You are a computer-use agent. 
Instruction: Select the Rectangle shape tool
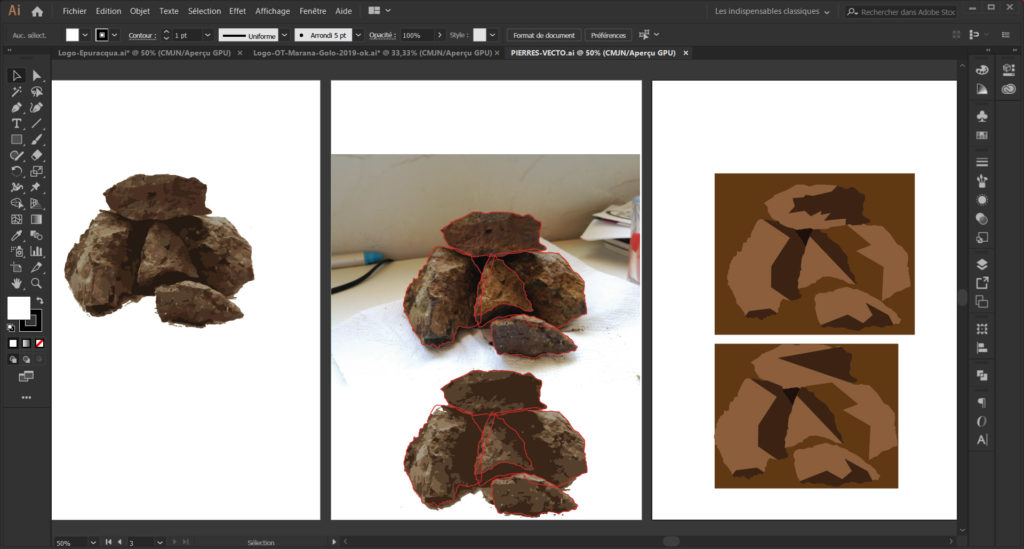[17, 140]
